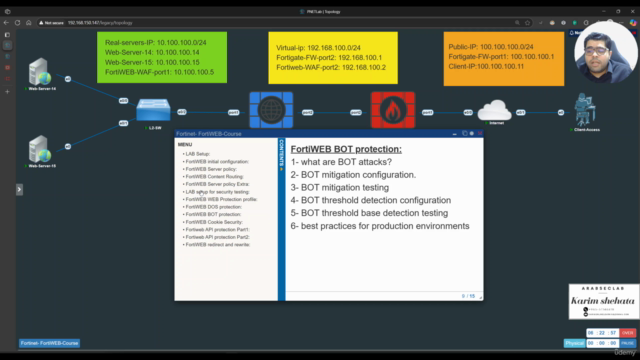Select second sidebar tab icon
The width and height of the screenshot is (640, 360).
coord(7,56)
